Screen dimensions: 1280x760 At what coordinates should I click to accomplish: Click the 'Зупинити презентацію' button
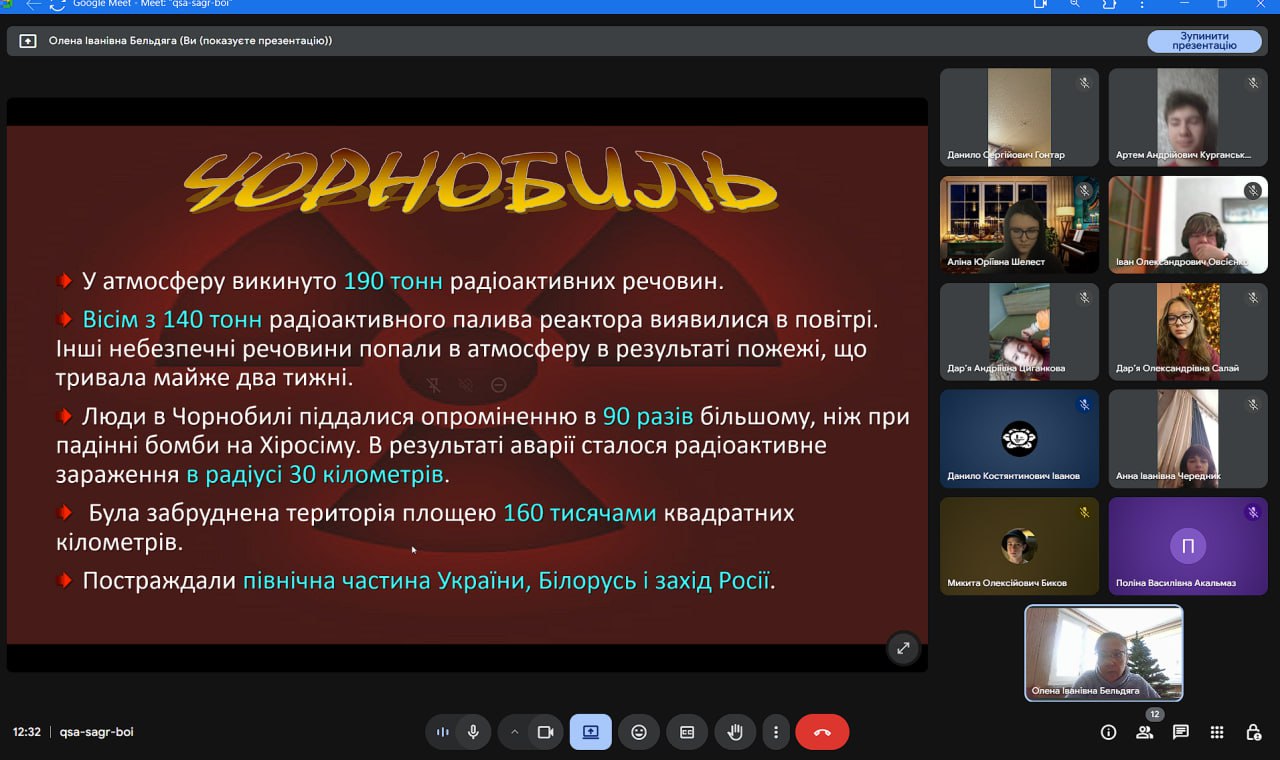[x=1204, y=41]
